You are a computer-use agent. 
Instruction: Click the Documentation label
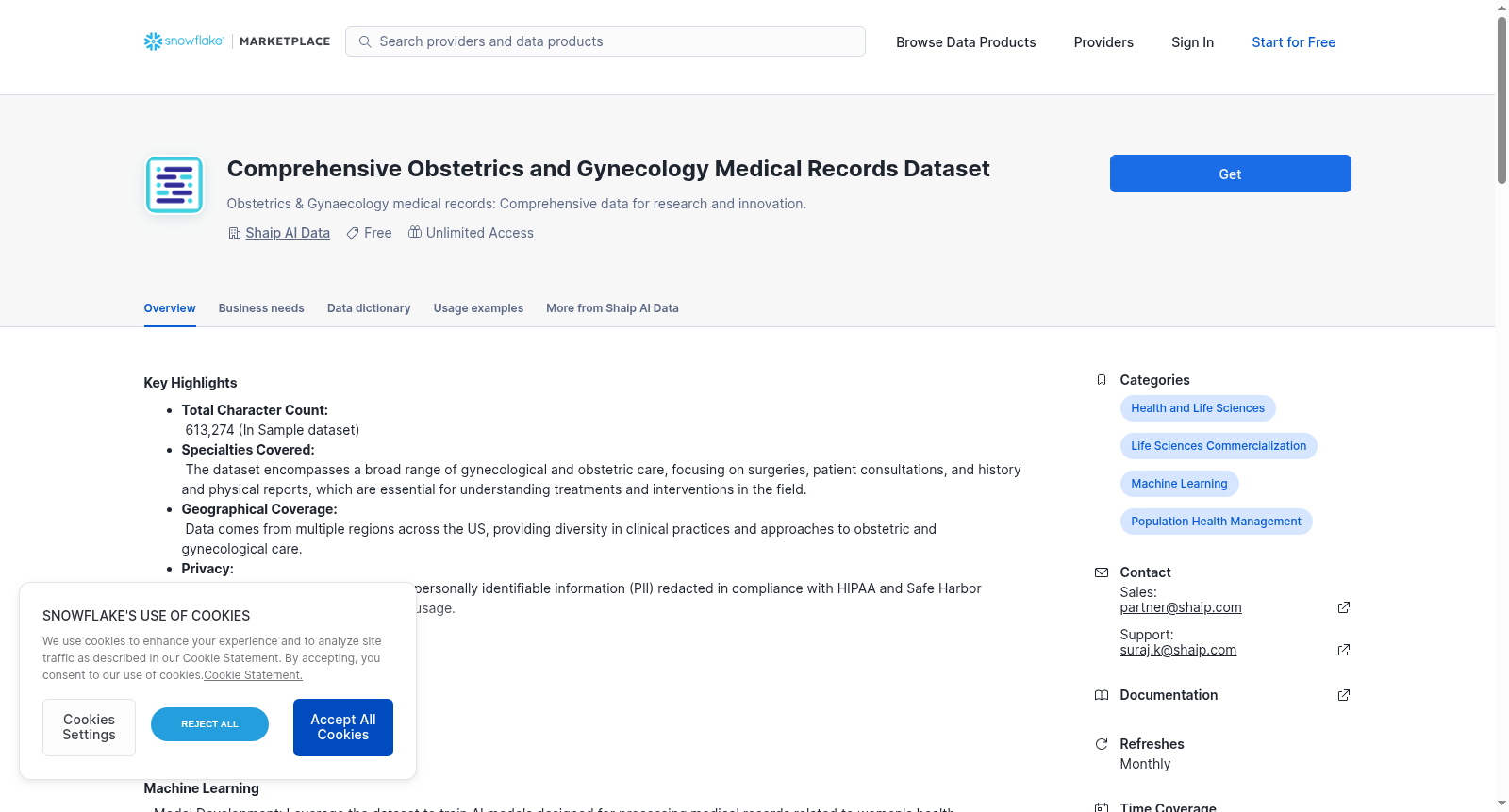(1169, 695)
